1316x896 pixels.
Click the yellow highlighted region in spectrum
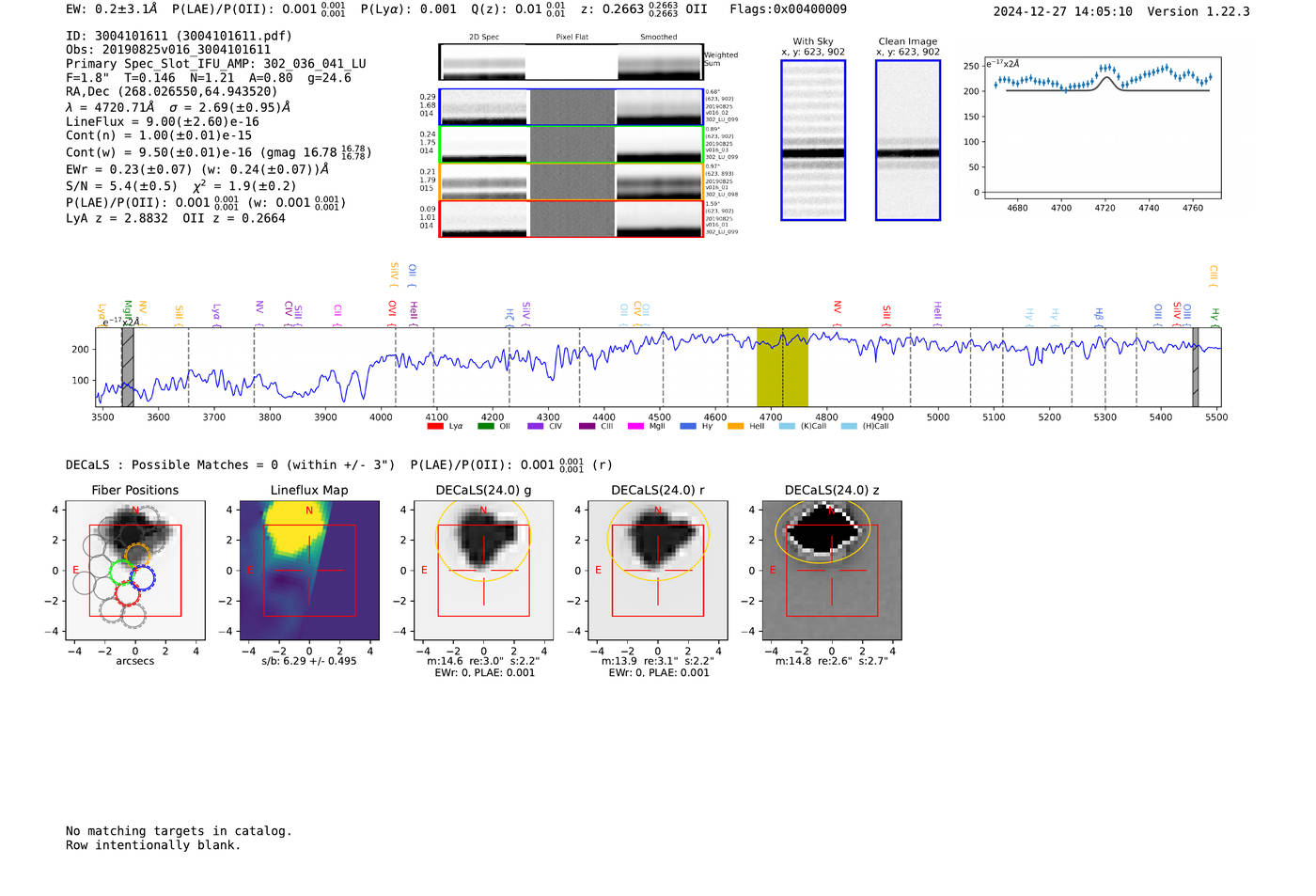point(782,367)
